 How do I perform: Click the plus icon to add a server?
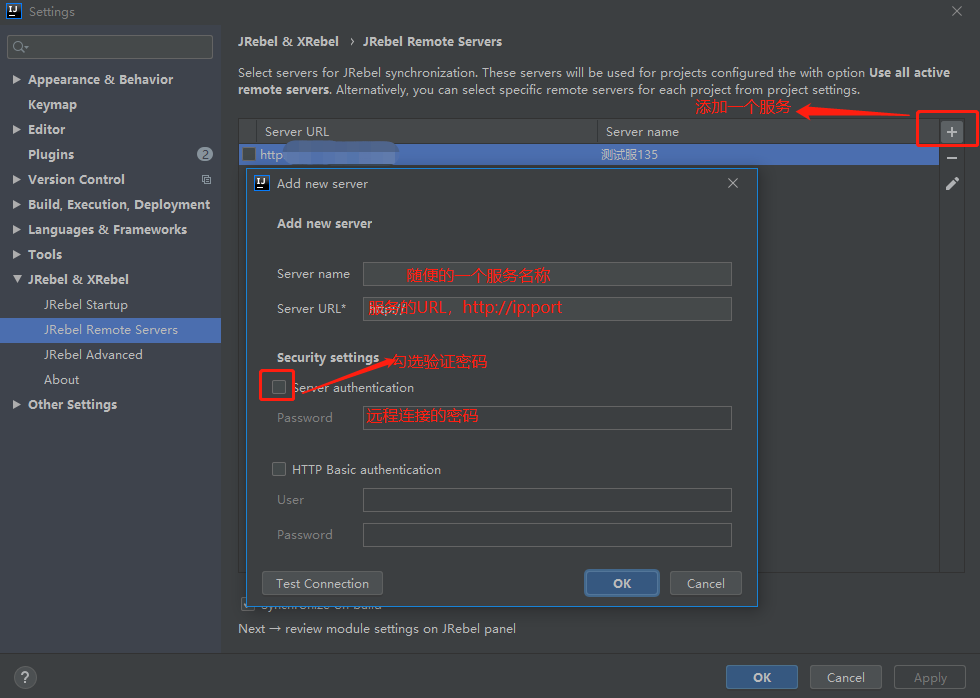pyautogui.click(x=951, y=132)
